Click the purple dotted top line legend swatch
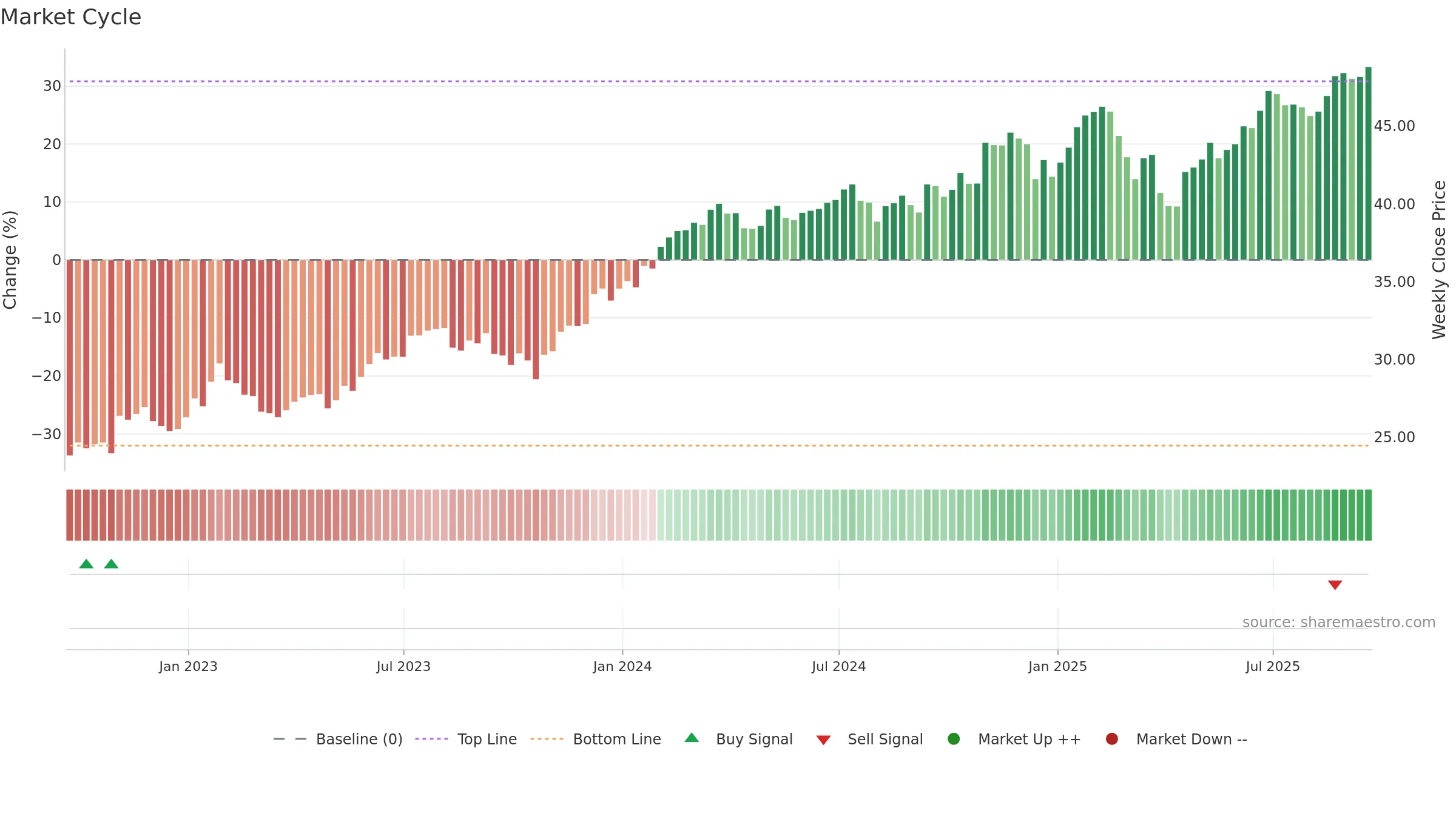The height and width of the screenshot is (819, 1456). 431,739
